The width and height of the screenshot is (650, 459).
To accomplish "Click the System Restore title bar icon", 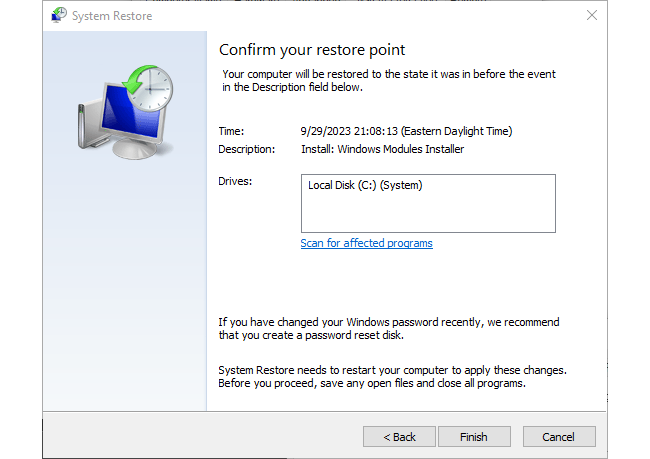I will [x=59, y=16].
